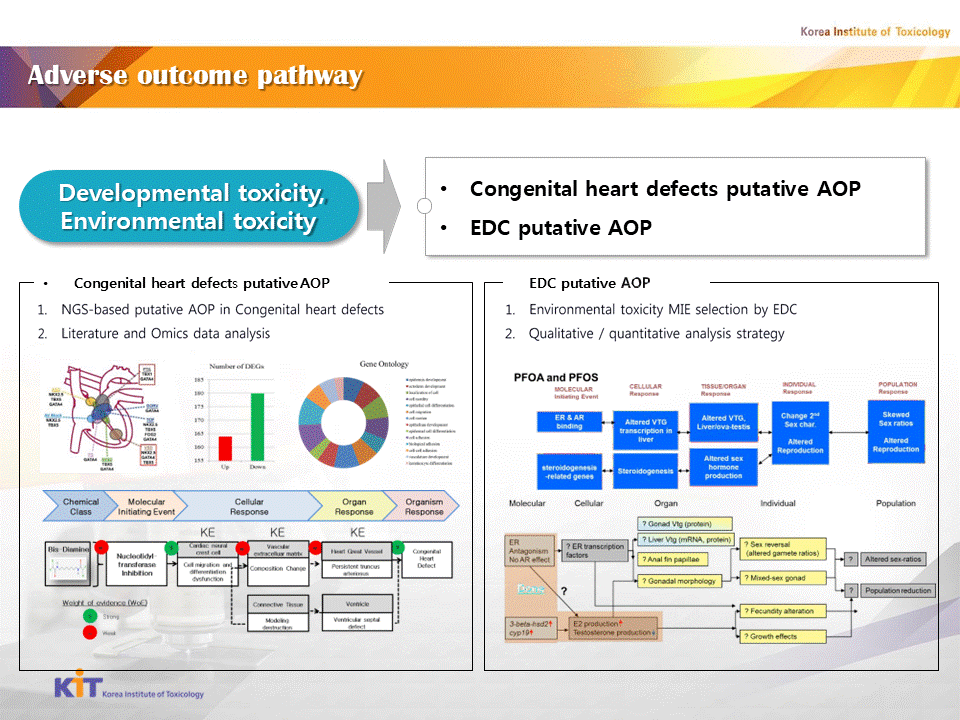Select the 'Organ Response' chevron
The width and height of the screenshot is (960, 720).
coord(354,506)
